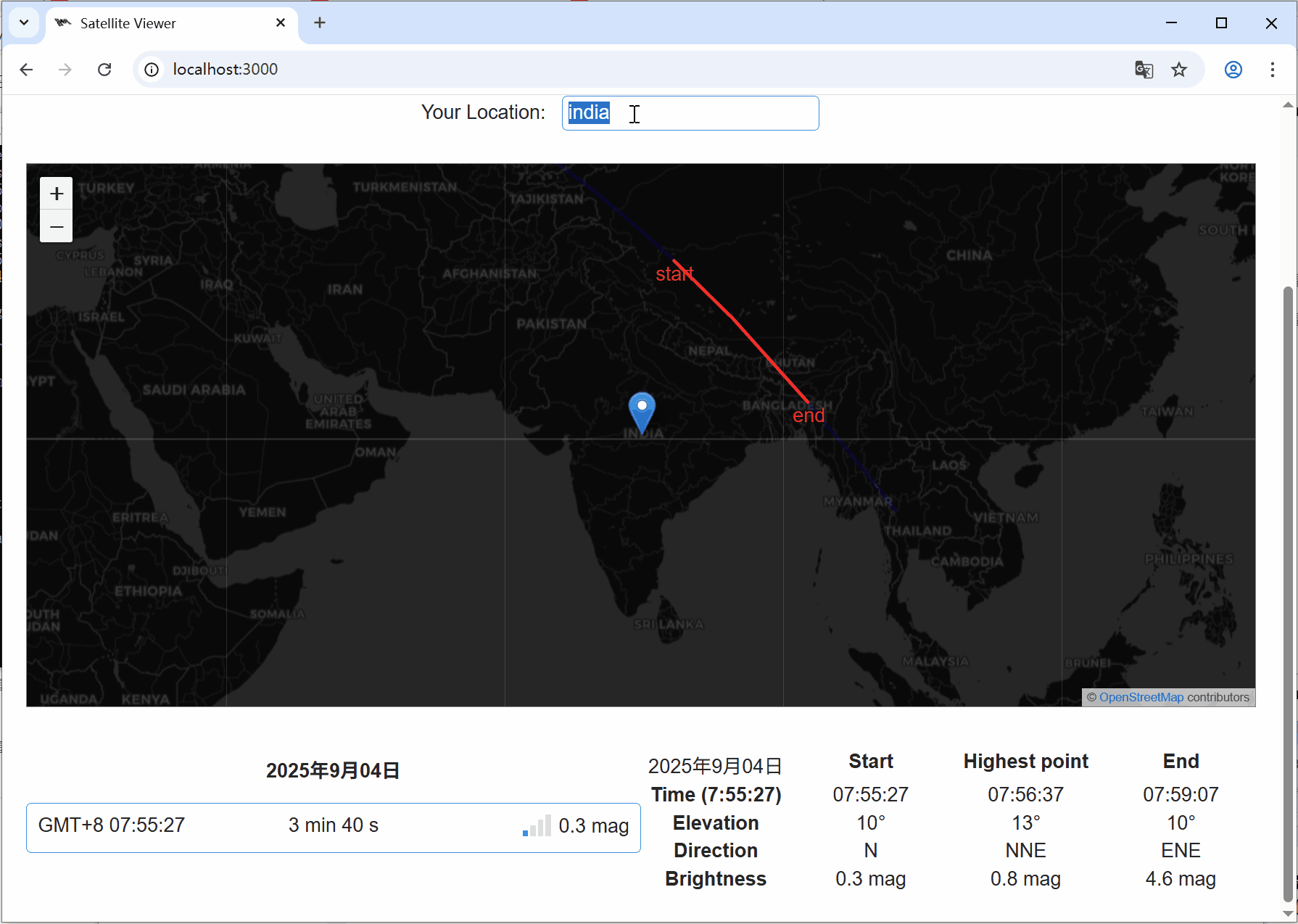The image size is (1298, 924).
Task: Maximize the browser window
Action: 1221,23
